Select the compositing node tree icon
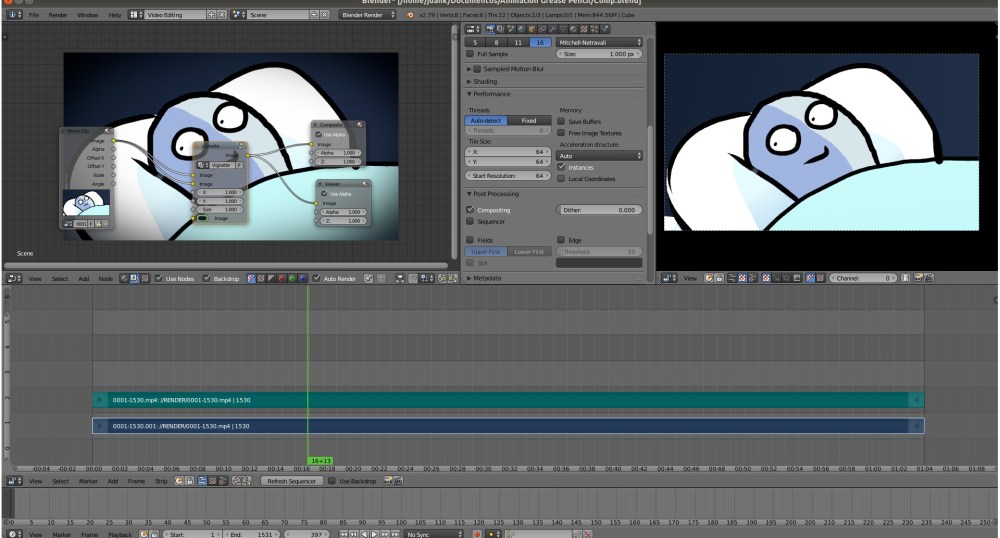Screen dimensions: 1000x538 coord(135,278)
